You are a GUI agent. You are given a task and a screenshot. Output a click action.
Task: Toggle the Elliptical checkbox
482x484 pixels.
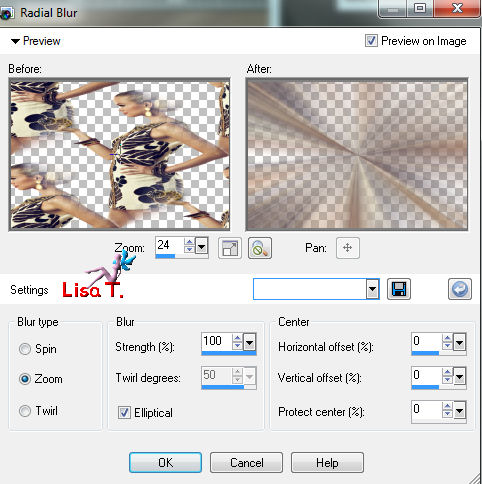tap(124, 413)
